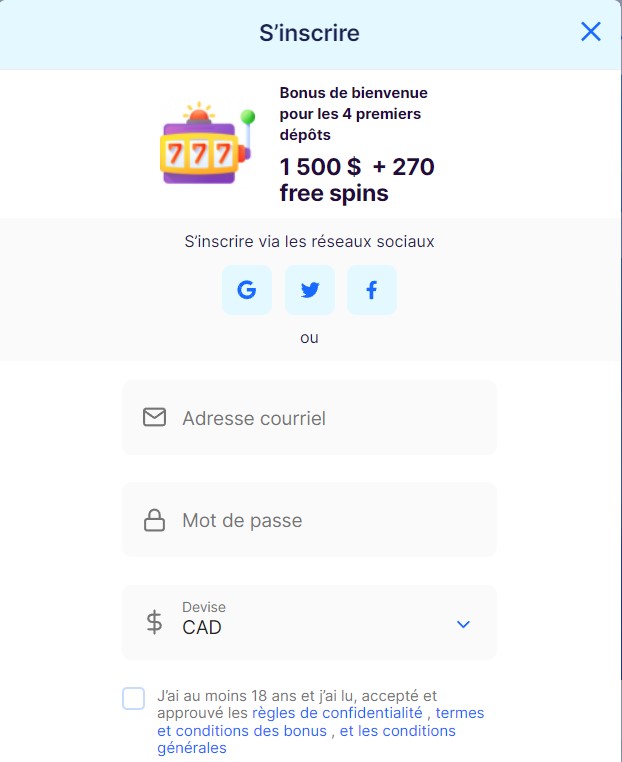Click the dollar sign currency icon

(154, 622)
